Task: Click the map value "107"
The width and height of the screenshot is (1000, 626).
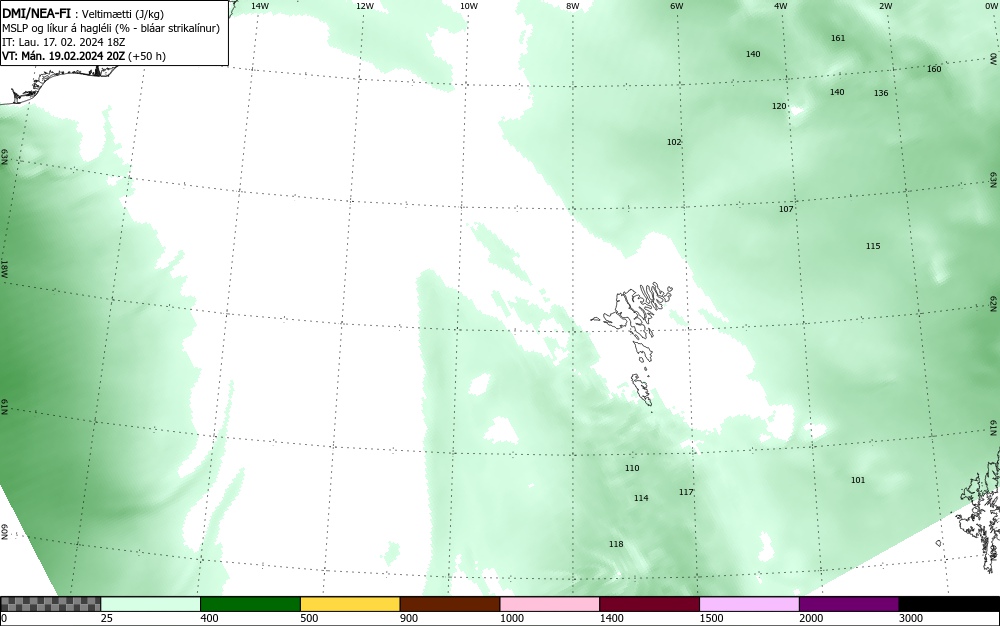Action: click(786, 209)
